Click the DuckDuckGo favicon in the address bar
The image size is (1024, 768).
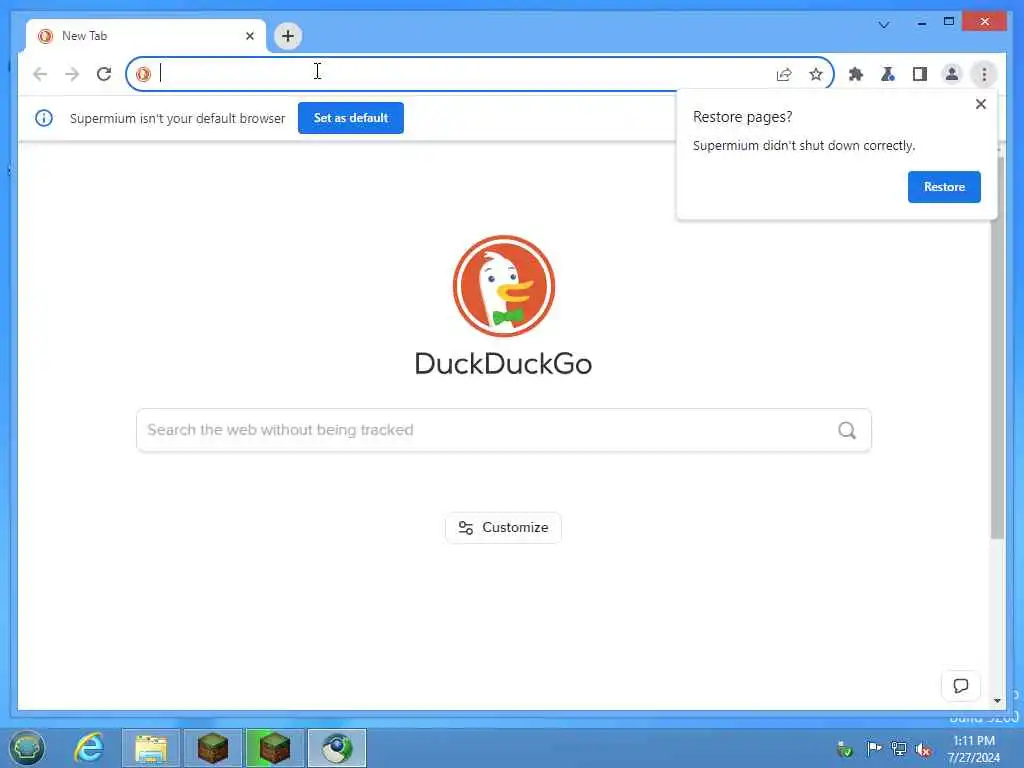[x=144, y=74]
